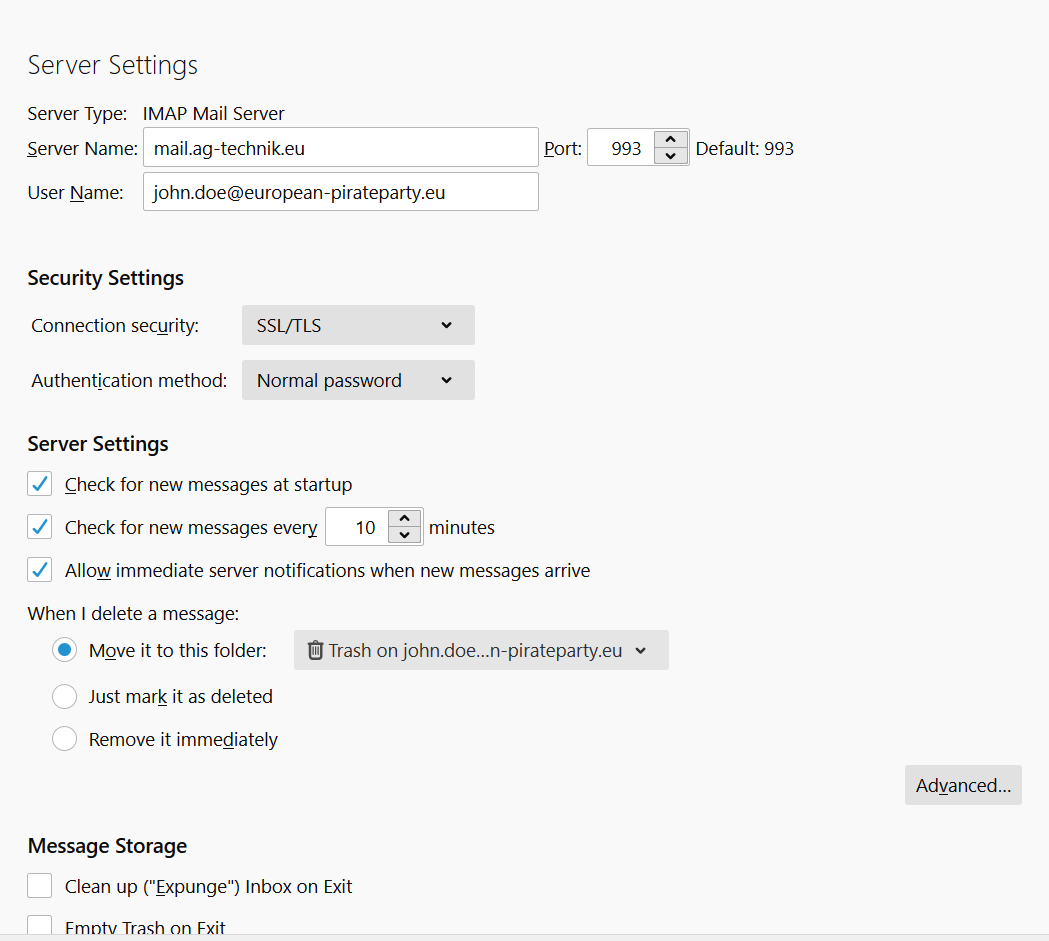Uncheck Check for new messages every interval
This screenshot has height=941, width=1049.
pyautogui.click(x=40, y=527)
